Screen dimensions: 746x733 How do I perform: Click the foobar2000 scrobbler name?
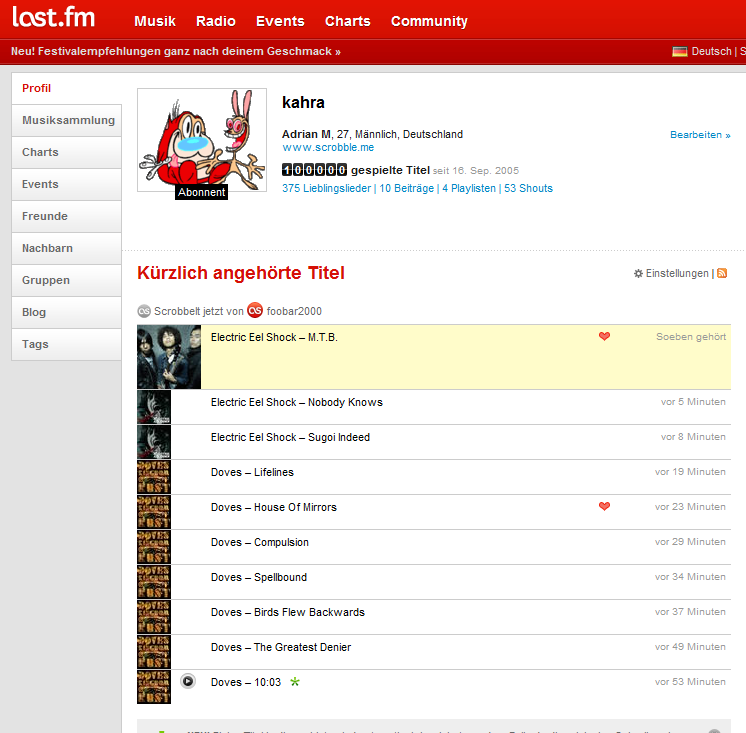pos(294,311)
